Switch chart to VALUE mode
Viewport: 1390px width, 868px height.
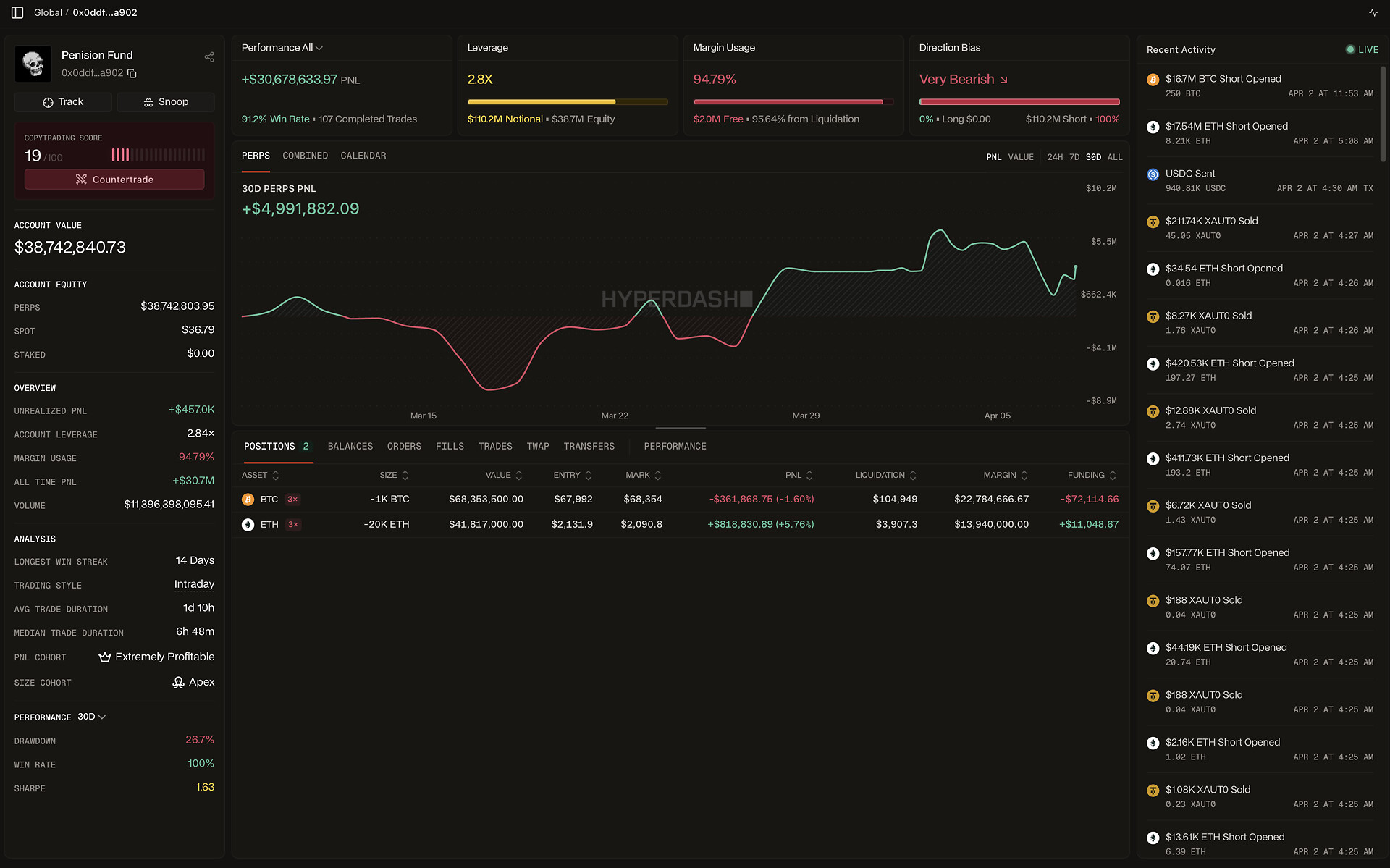tap(1021, 157)
